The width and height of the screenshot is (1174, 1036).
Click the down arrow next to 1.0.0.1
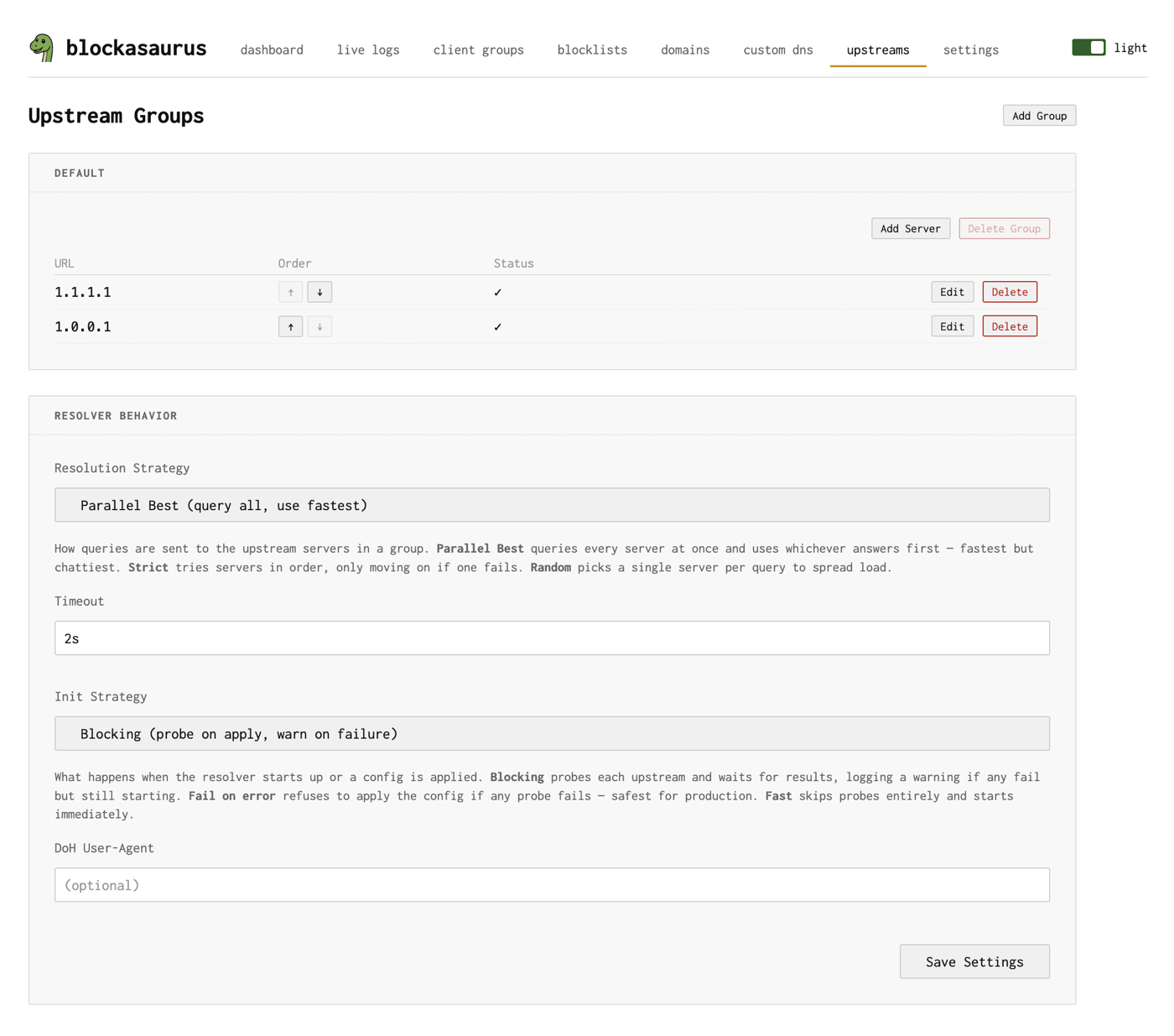(319, 326)
